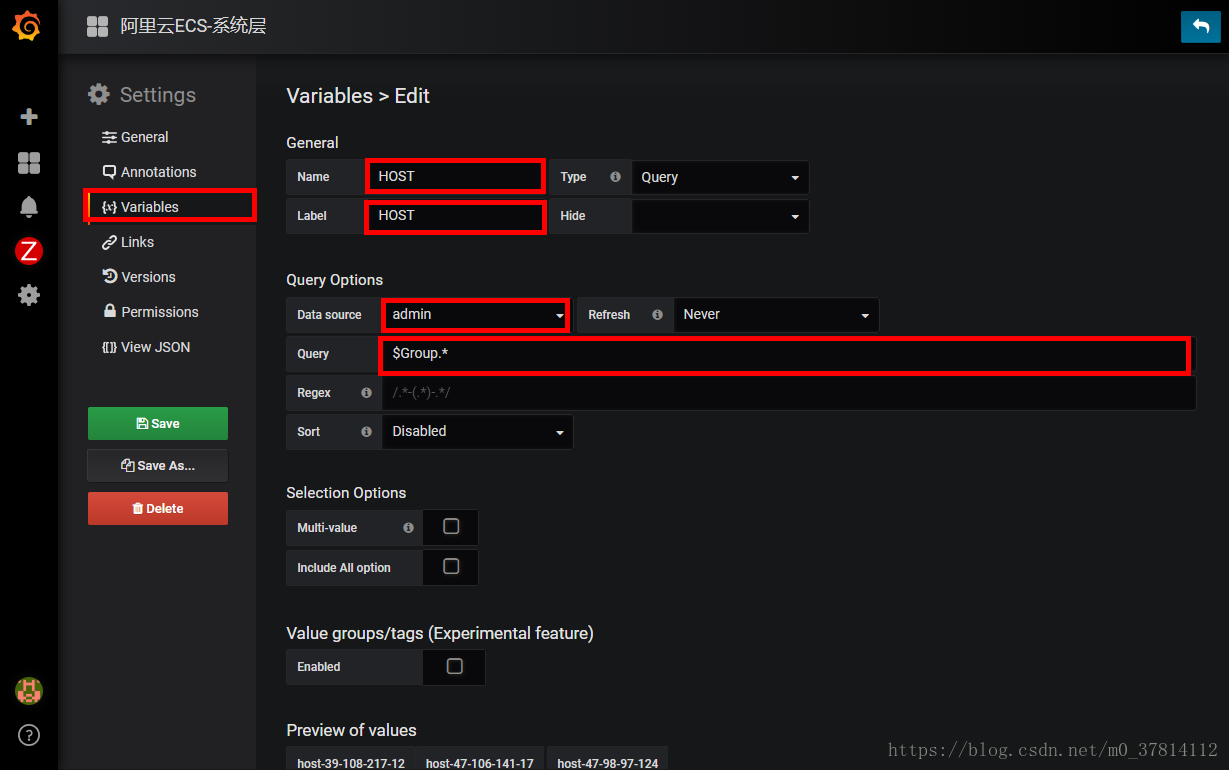Open the Configuration gear icon in sidebar
The height and width of the screenshot is (770, 1229).
pyautogui.click(x=29, y=295)
